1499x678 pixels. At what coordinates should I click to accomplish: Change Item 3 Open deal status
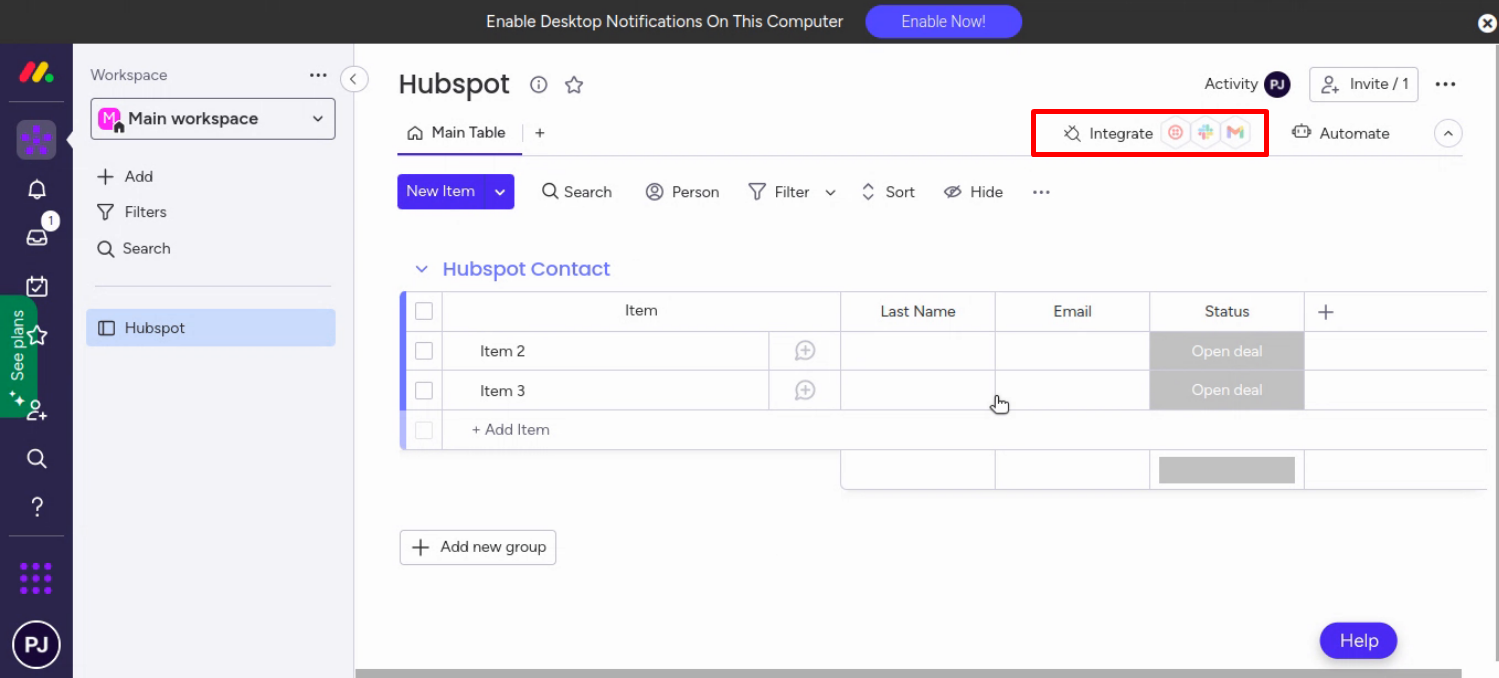1227,390
